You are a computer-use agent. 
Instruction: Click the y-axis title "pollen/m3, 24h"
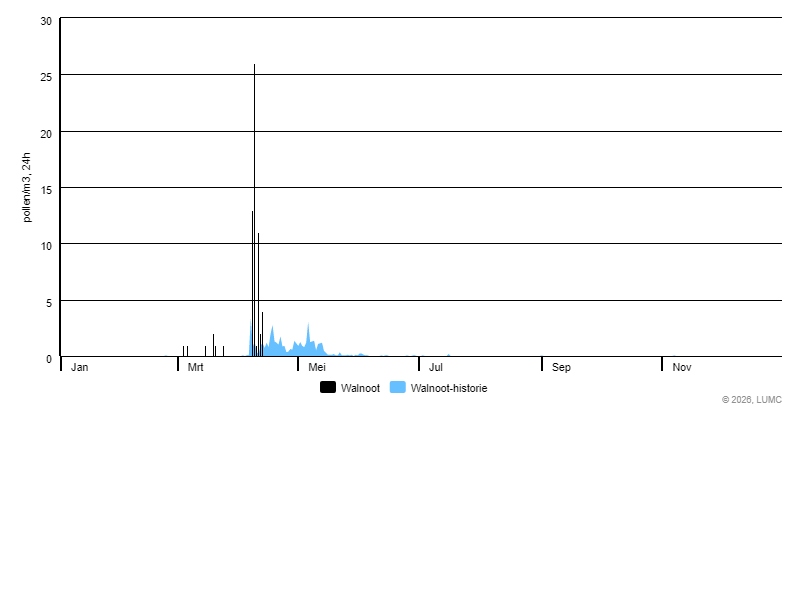point(27,187)
